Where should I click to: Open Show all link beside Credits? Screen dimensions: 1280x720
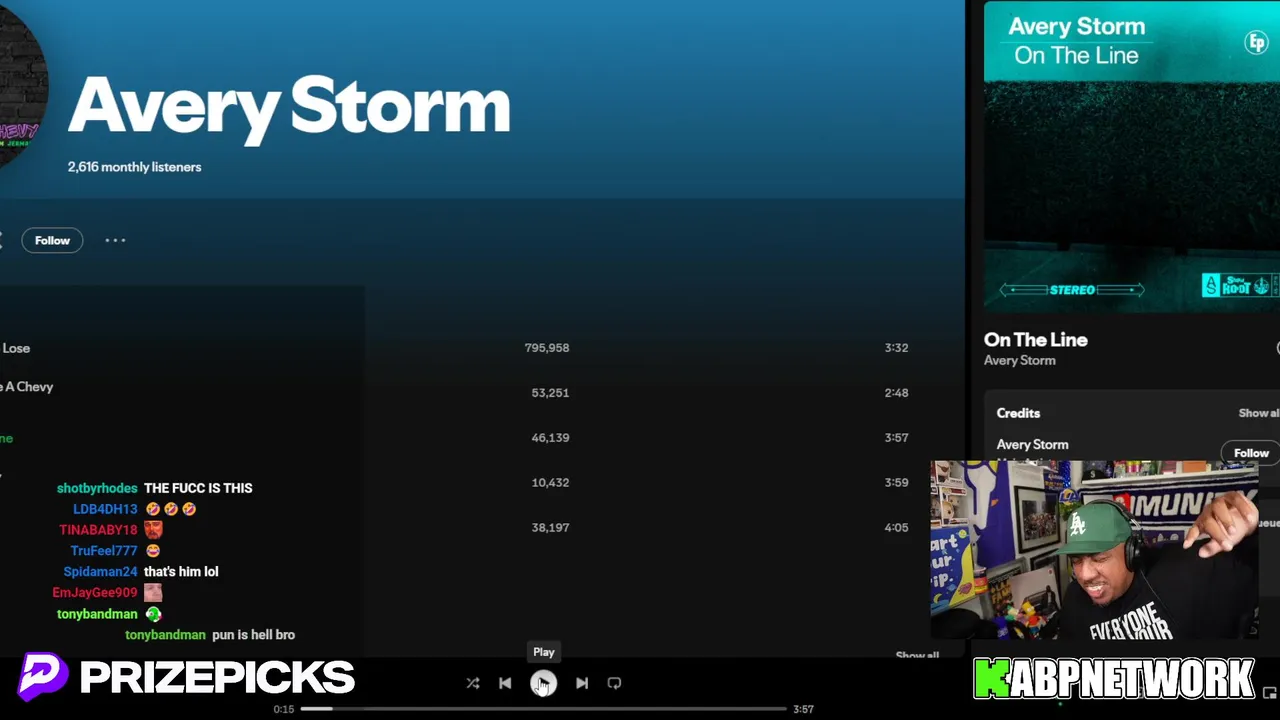pyautogui.click(x=1258, y=413)
